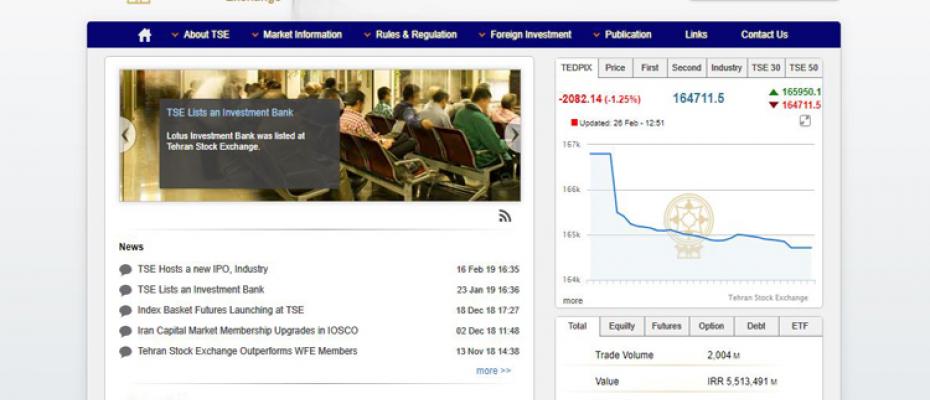Click the speech bubble beside TSE Lists an Investment Bank news
The height and width of the screenshot is (400, 930).
[x=125, y=290]
